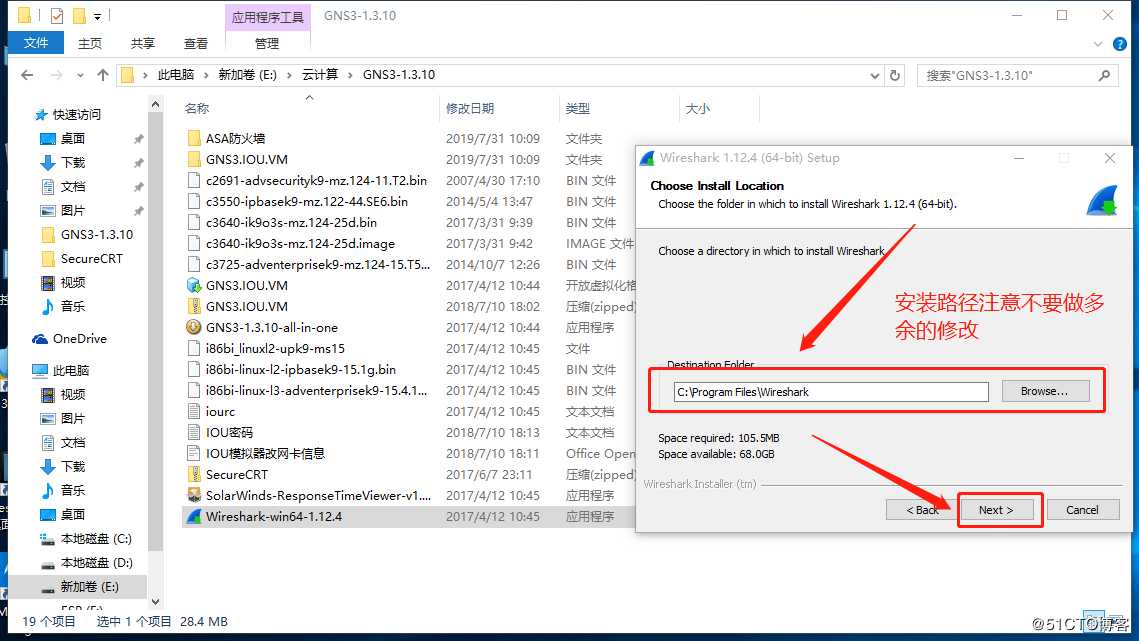This screenshot has width=1139, height=641.
Task: Select the GNS3-1.3.10-all-in-one installer icon
Action: pos(194,328)
